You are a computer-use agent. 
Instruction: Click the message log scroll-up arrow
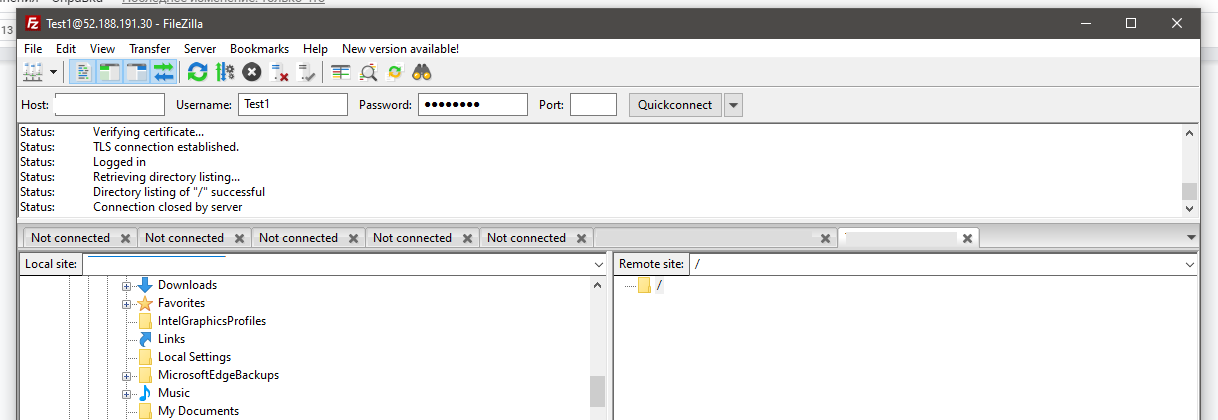tap(1189, 132)
